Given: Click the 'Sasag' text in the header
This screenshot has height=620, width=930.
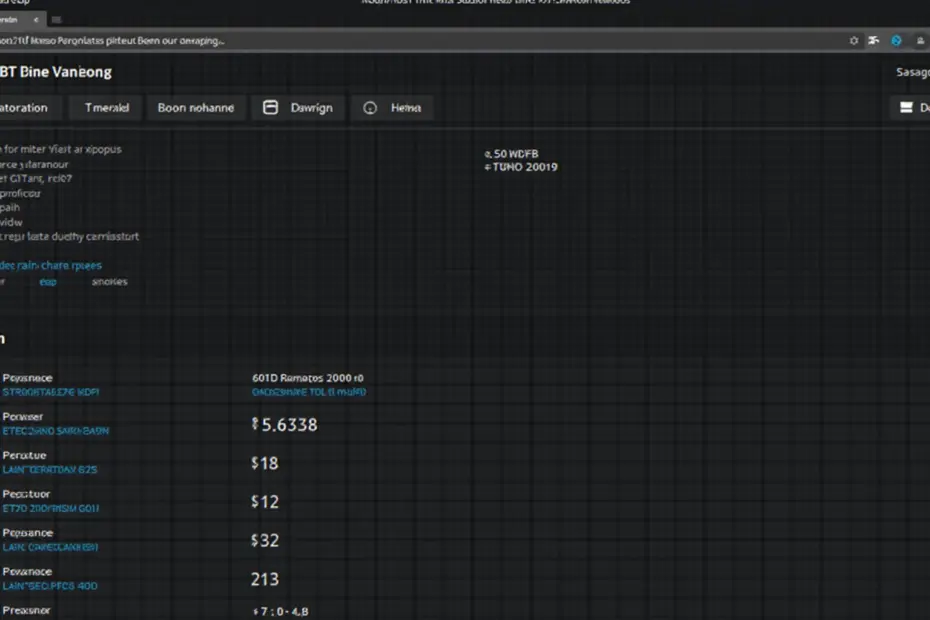Looking at the screenshot, I should coord(913,72).
